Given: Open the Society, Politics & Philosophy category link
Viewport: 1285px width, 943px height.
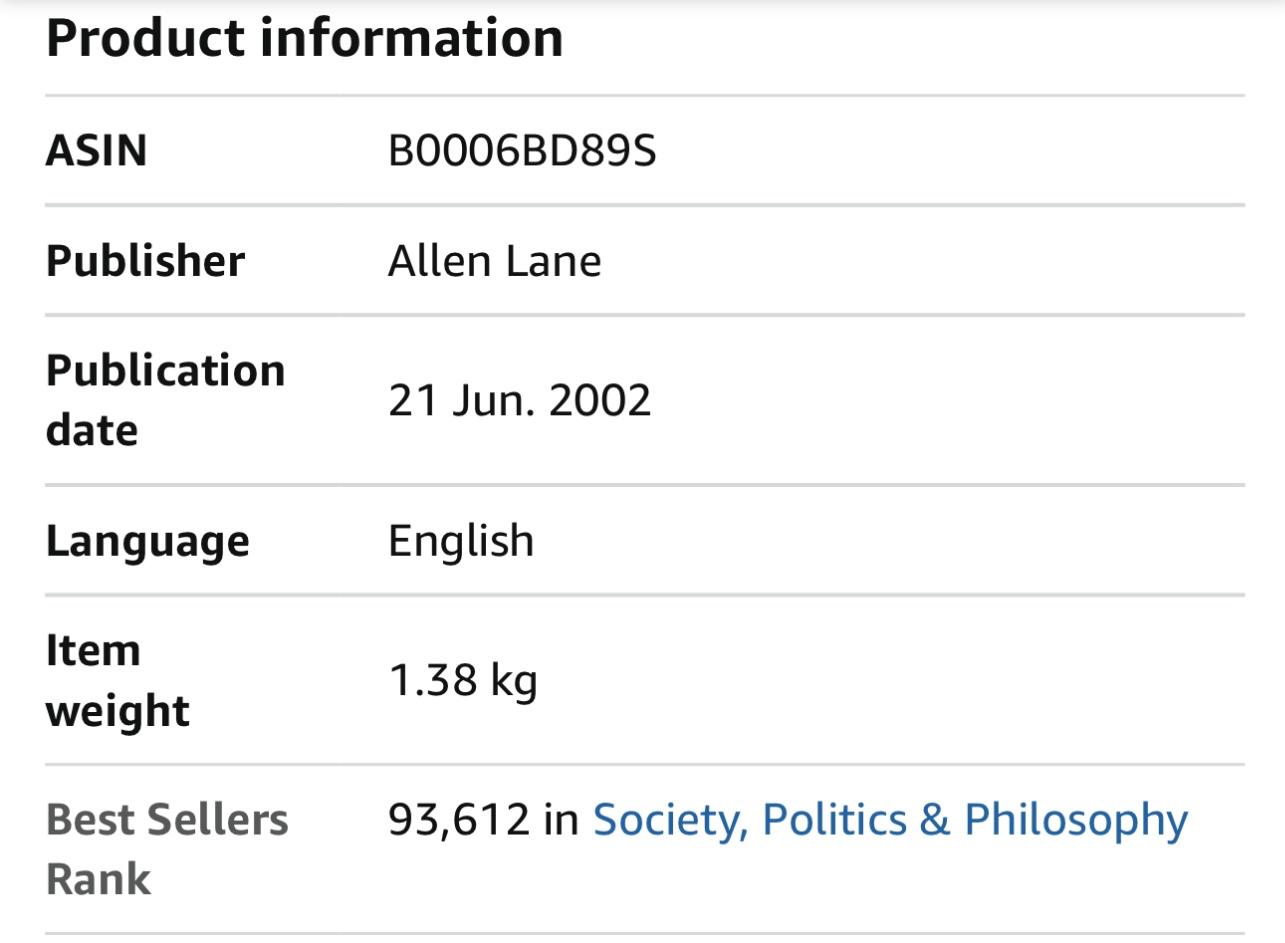Looking at the screenshot, I should (x=890, y=820).
